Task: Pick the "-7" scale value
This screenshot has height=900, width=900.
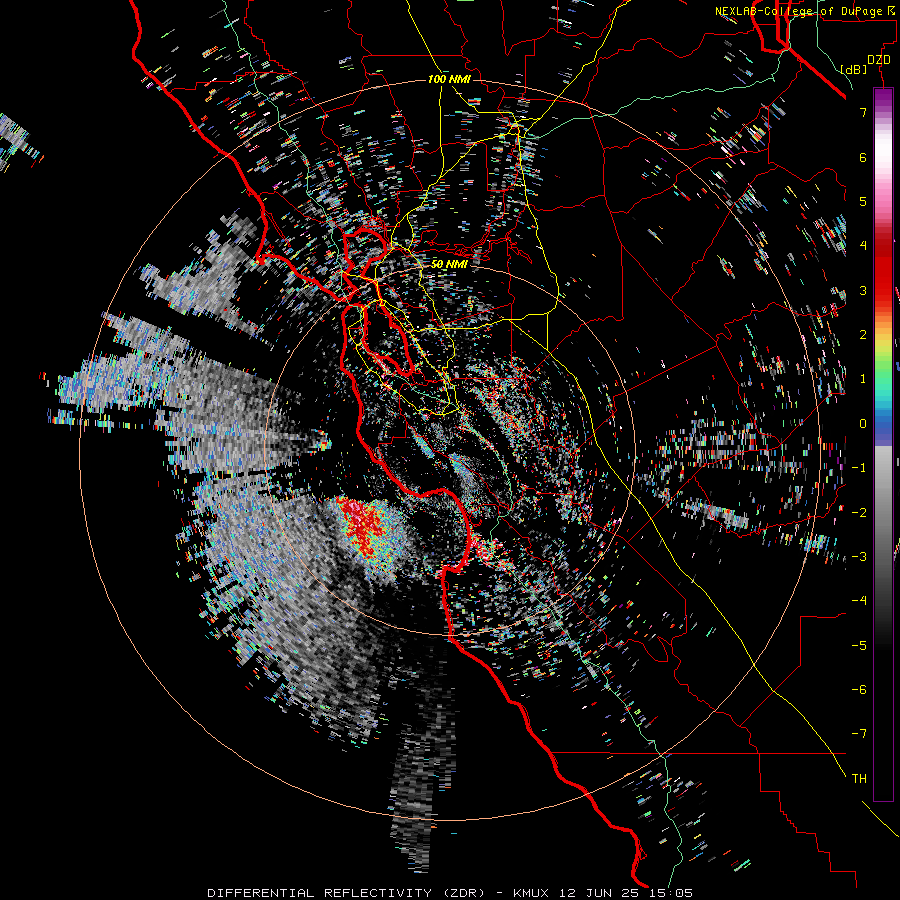Action: pyautogui.click(x=859, y=734)
